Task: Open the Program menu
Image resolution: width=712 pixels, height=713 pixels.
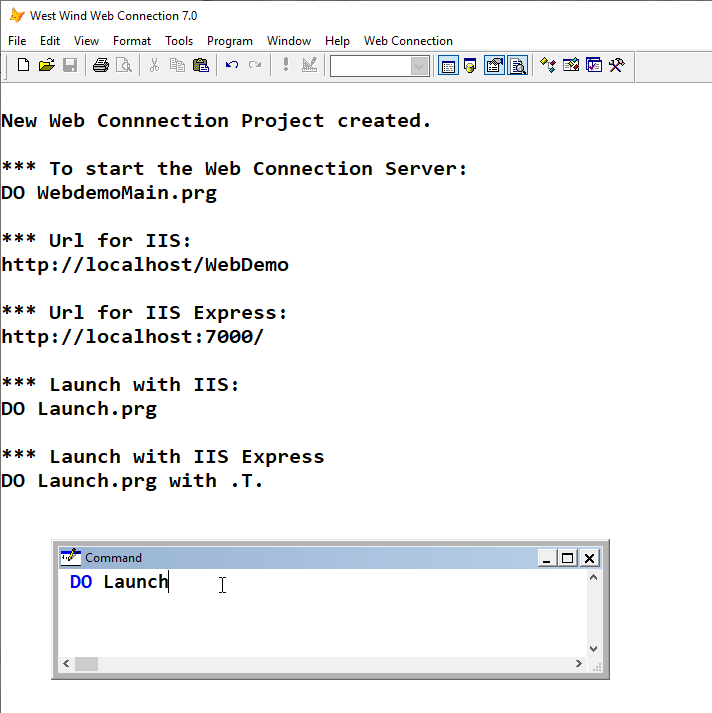Action: (x=230, y=41)
